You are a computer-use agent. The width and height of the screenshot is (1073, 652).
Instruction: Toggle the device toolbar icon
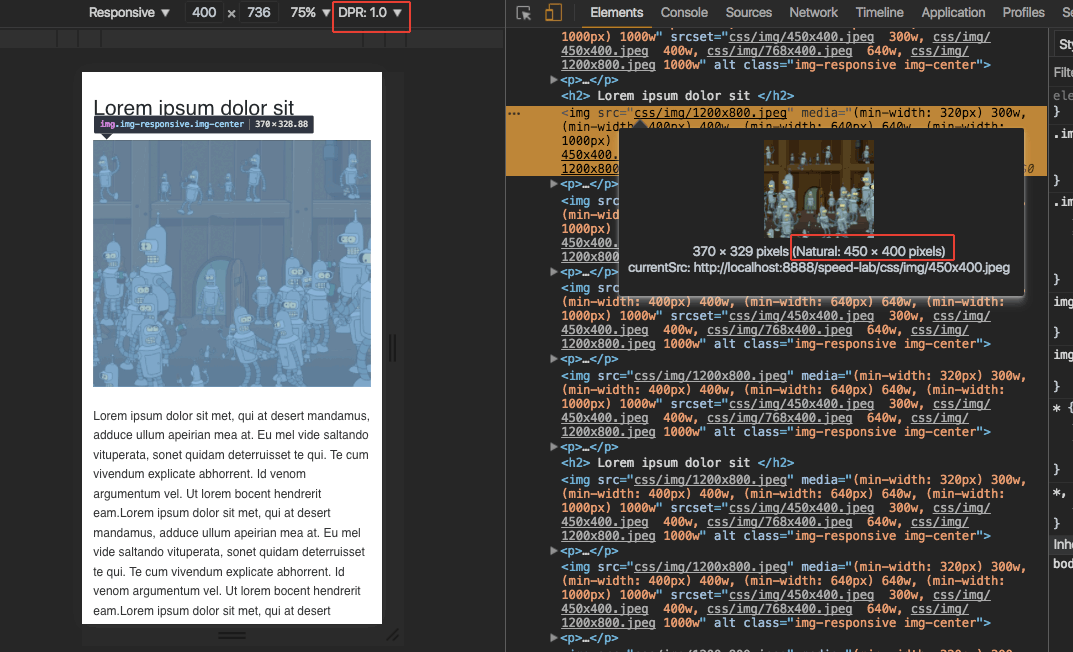(553, 13)
